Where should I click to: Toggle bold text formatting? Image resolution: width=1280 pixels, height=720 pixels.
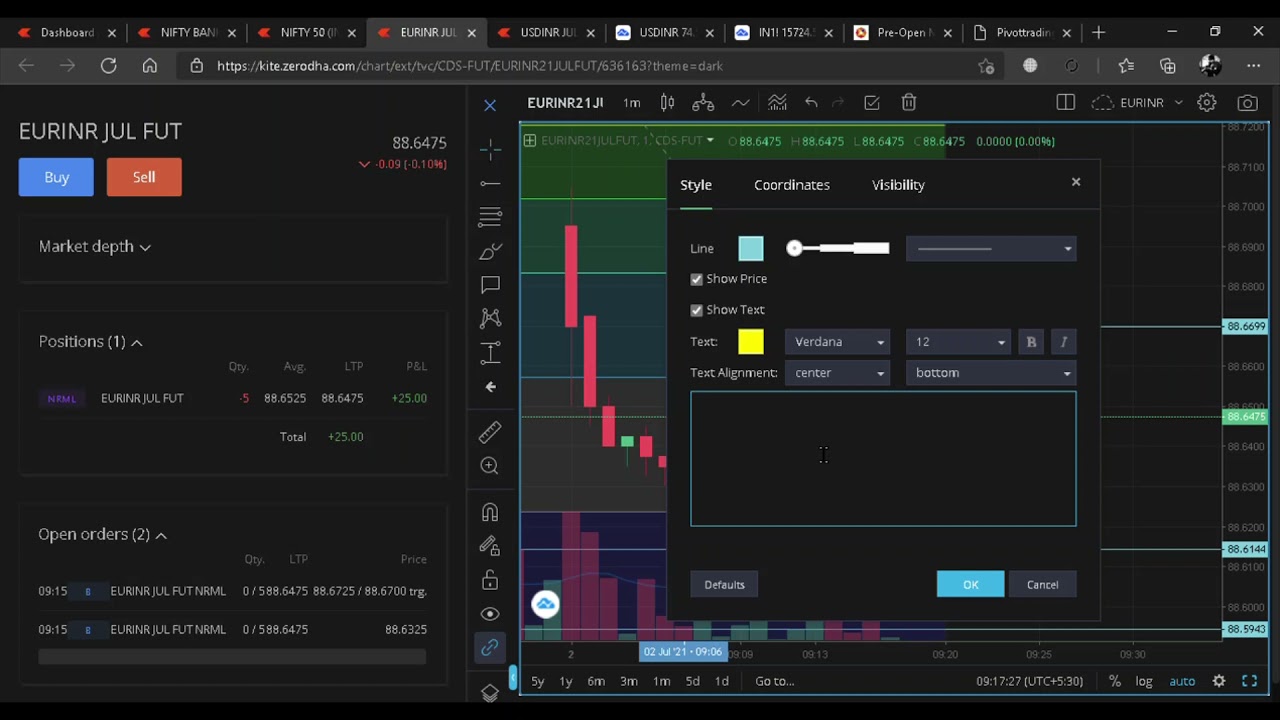[x=1032, y=342]
